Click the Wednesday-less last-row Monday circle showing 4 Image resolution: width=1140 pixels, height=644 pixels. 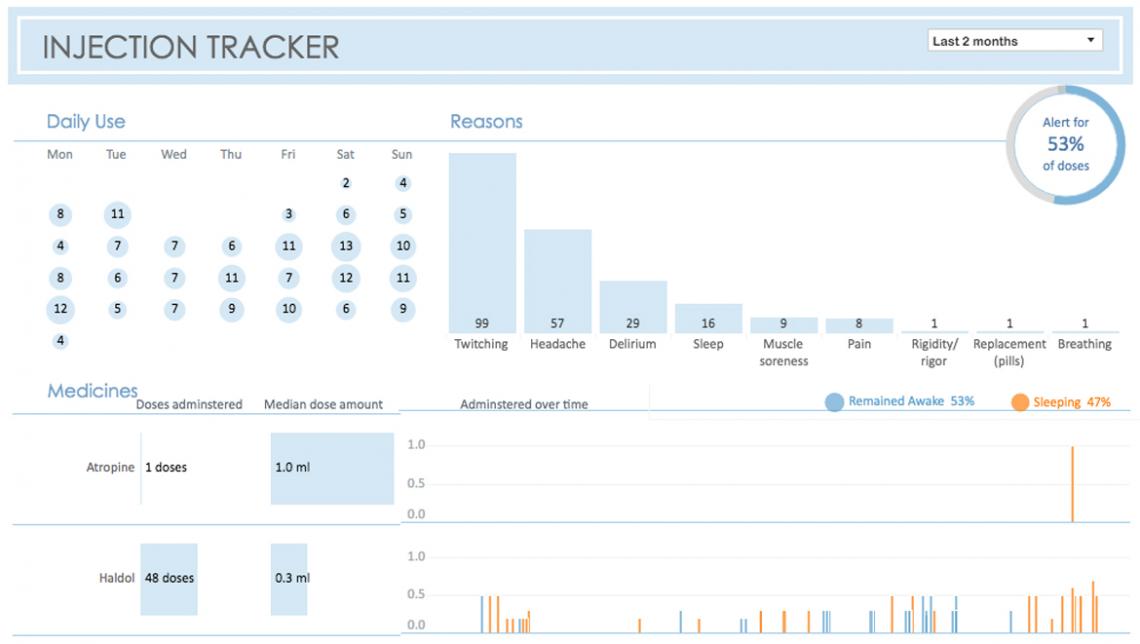pos(60,341)
